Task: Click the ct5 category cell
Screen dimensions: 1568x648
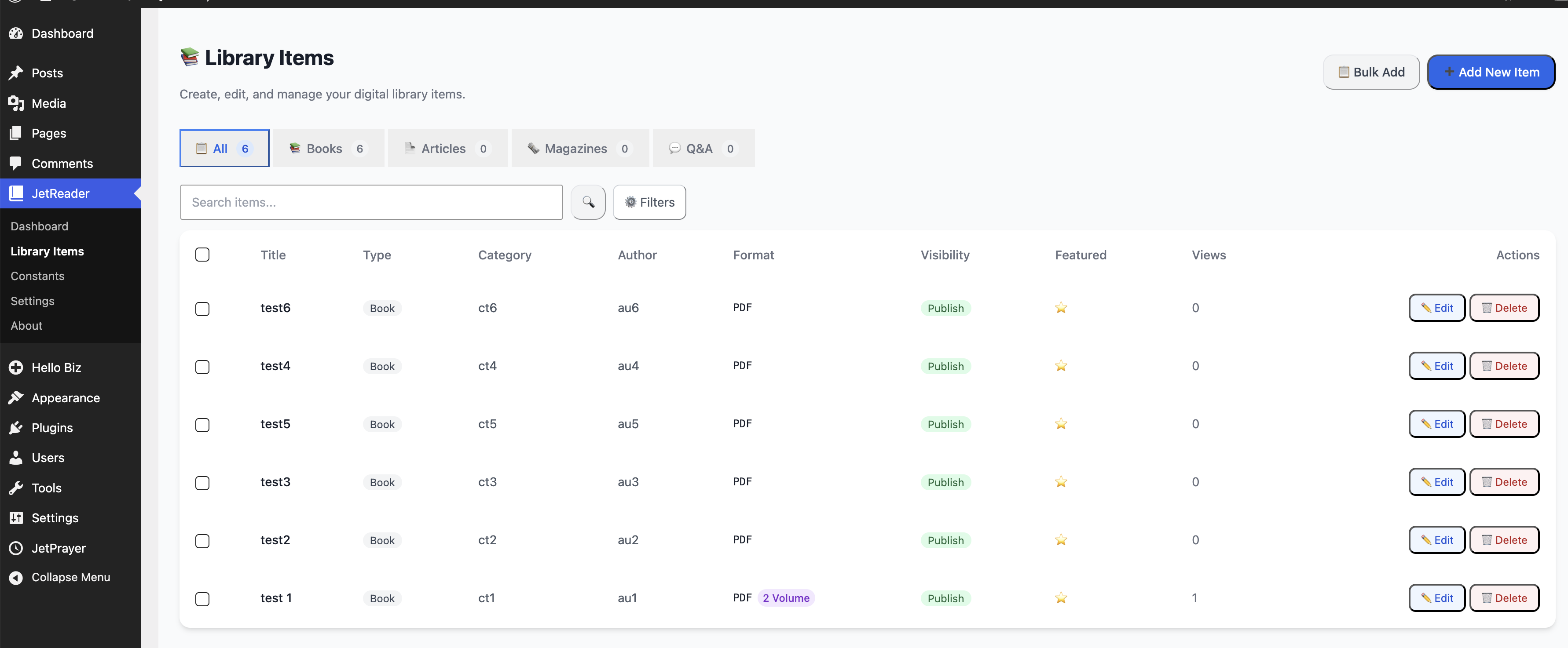Action: click(x=487, y=424)
